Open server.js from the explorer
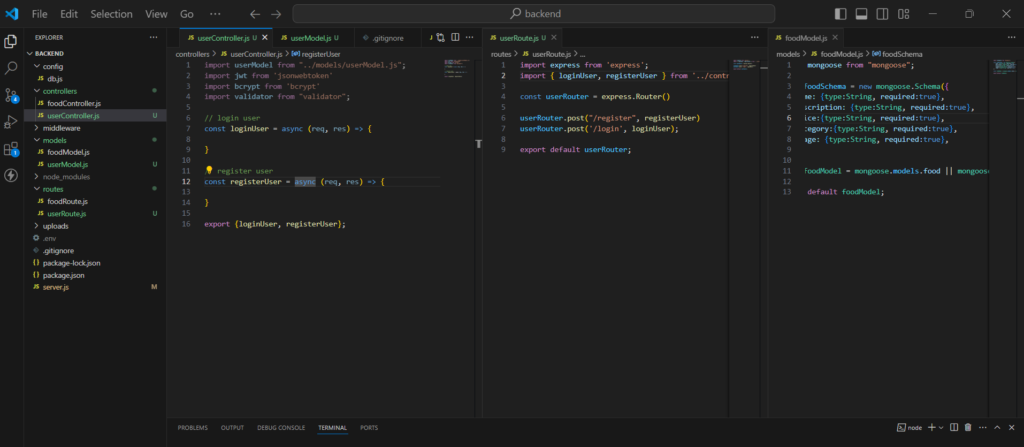 (x=55, y=287)
